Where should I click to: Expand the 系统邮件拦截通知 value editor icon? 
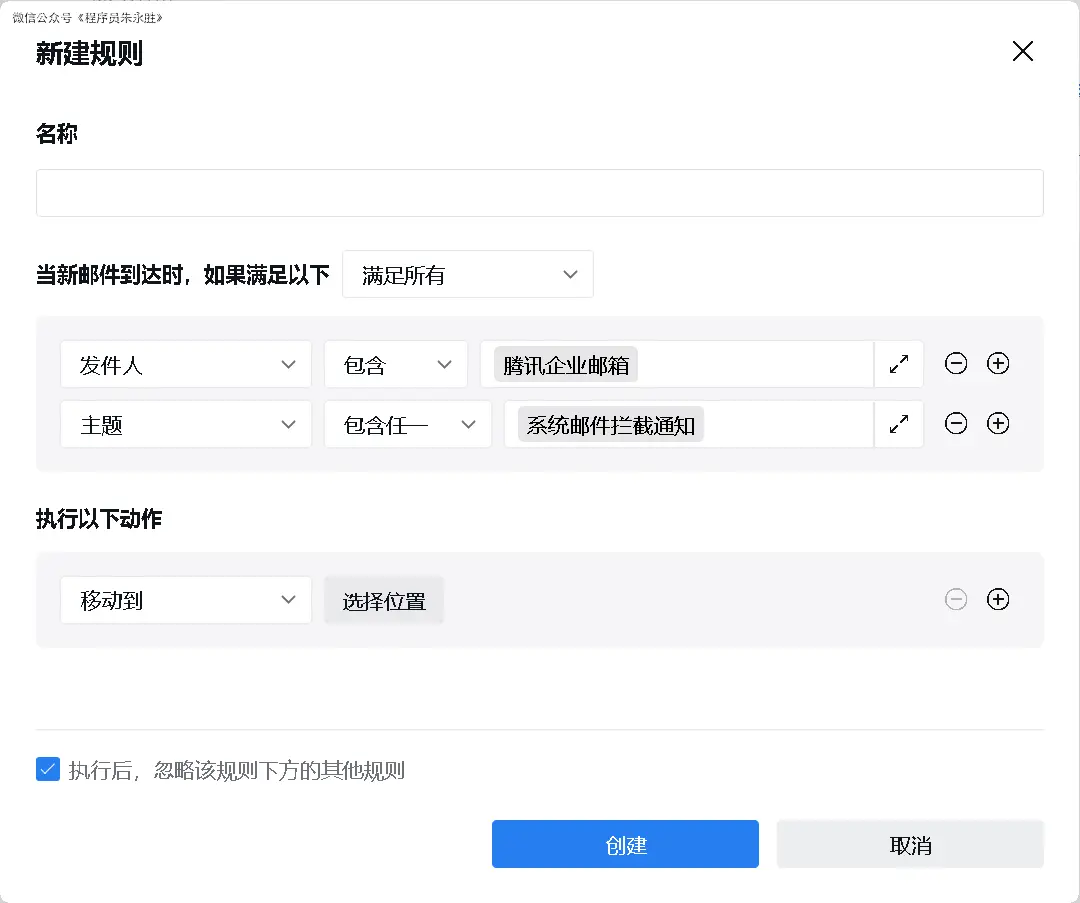point(898,425)
